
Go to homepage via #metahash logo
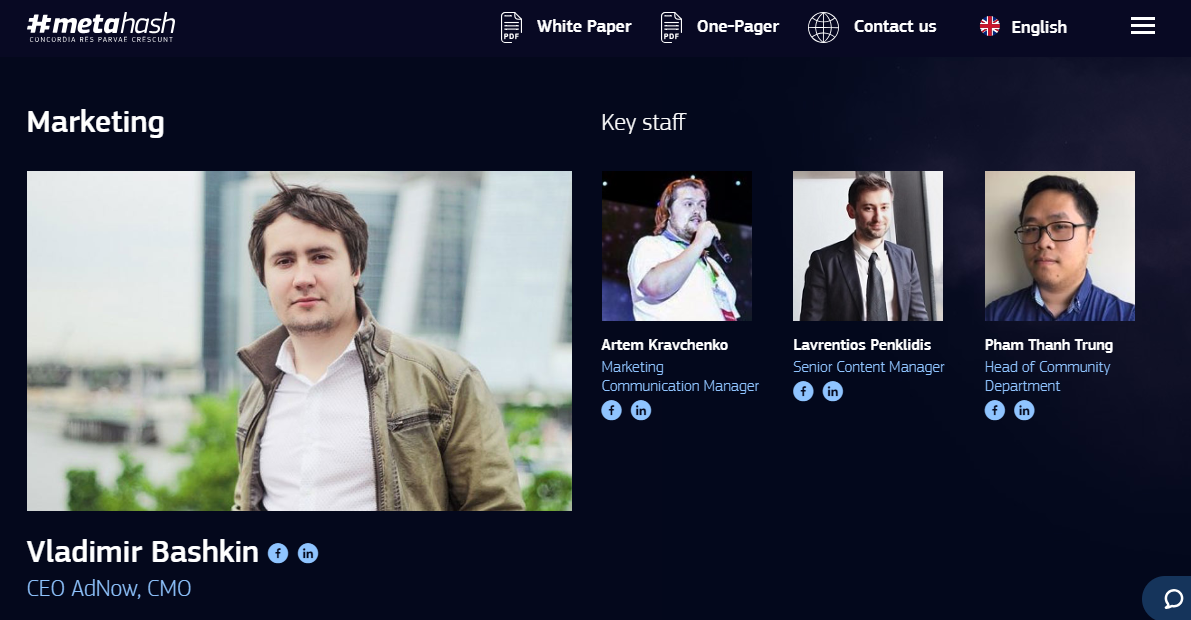coord(101,27)
